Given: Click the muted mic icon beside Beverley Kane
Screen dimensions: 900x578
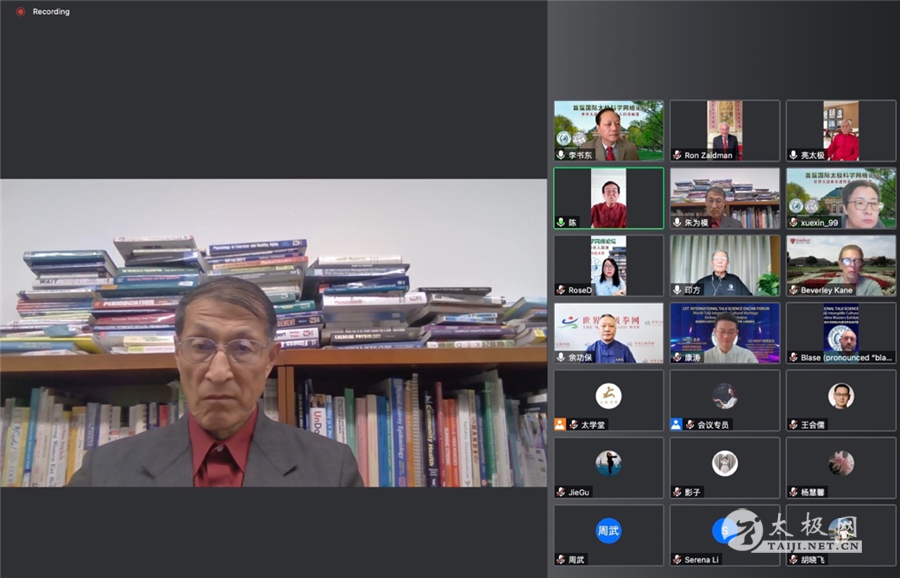Looking at the screenshot, I should [793, 290].
